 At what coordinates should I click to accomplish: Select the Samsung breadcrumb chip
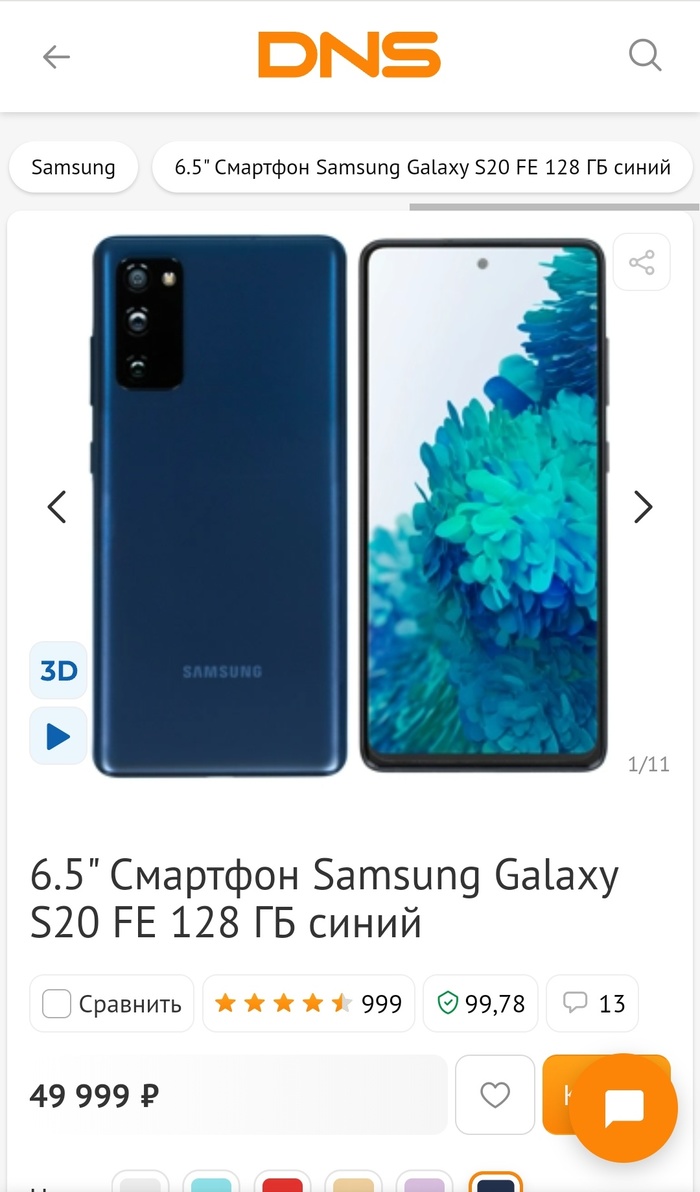[74, 167]
